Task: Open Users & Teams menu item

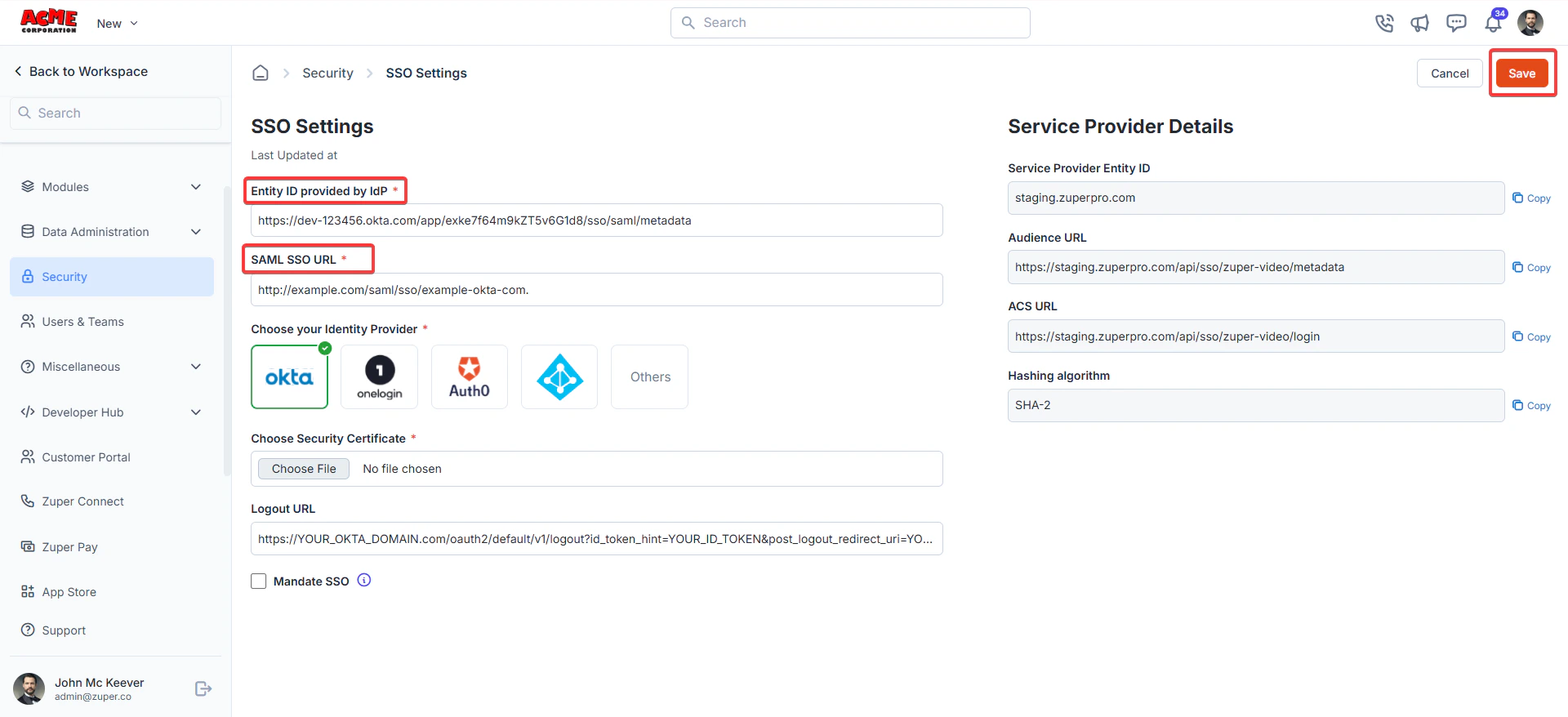Action: tap(112, 321)
